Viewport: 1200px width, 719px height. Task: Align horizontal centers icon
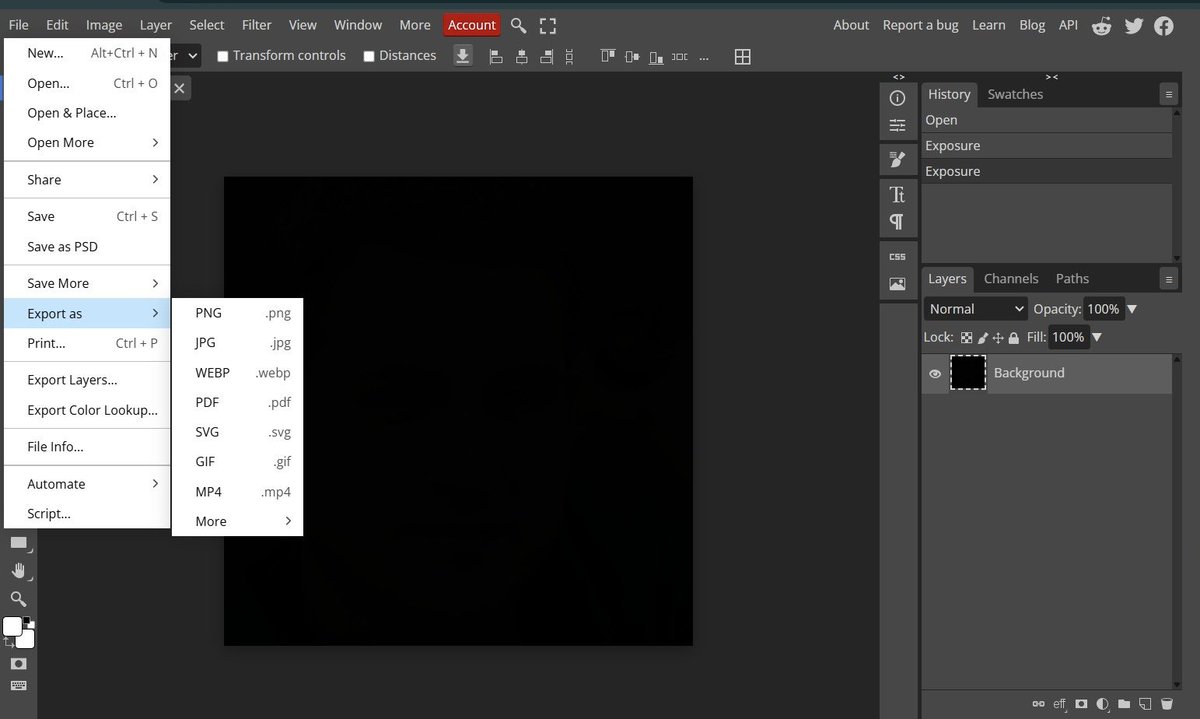521,57
